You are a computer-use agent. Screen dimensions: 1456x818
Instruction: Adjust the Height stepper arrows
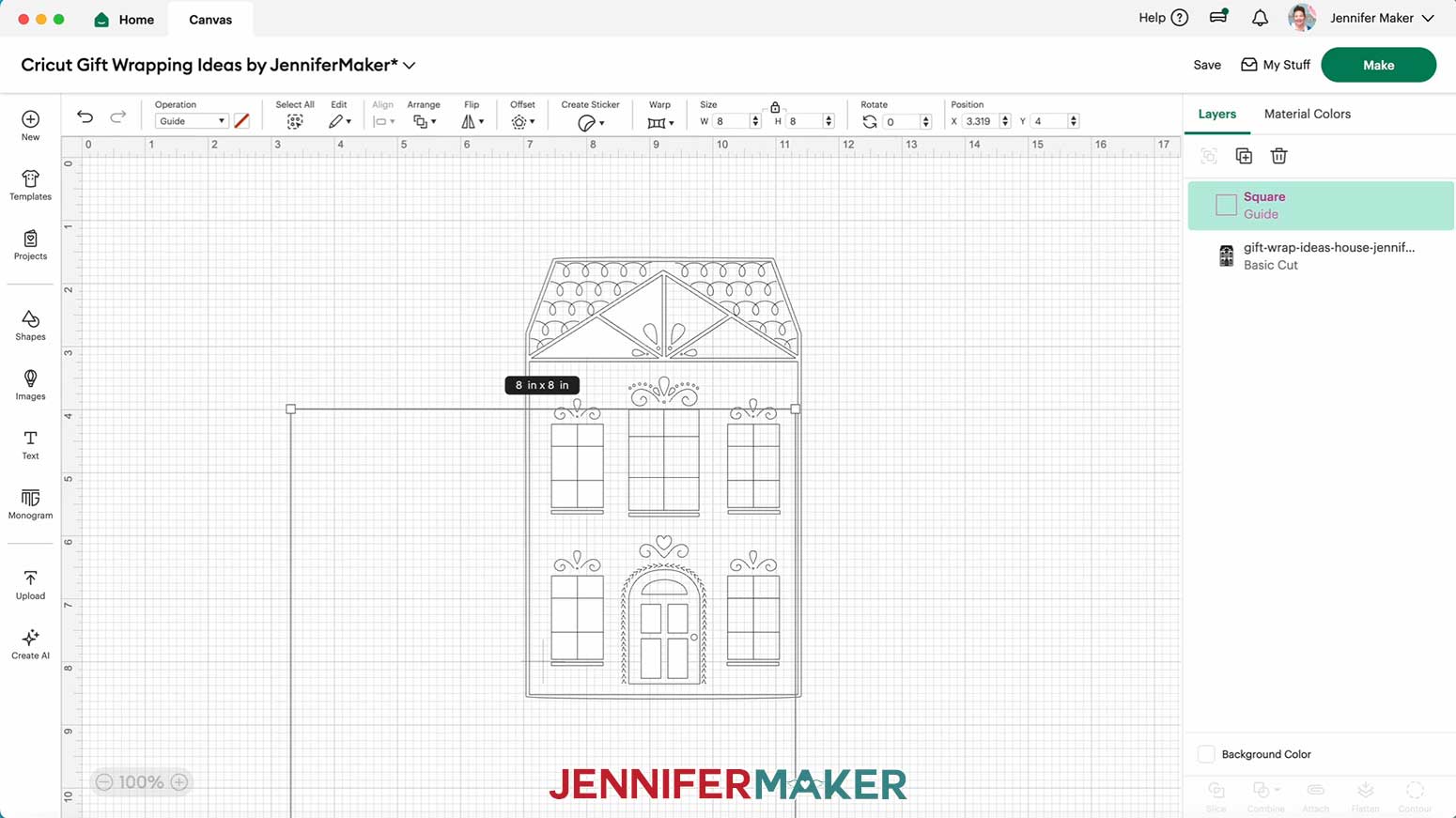click(x=829, y=121)
